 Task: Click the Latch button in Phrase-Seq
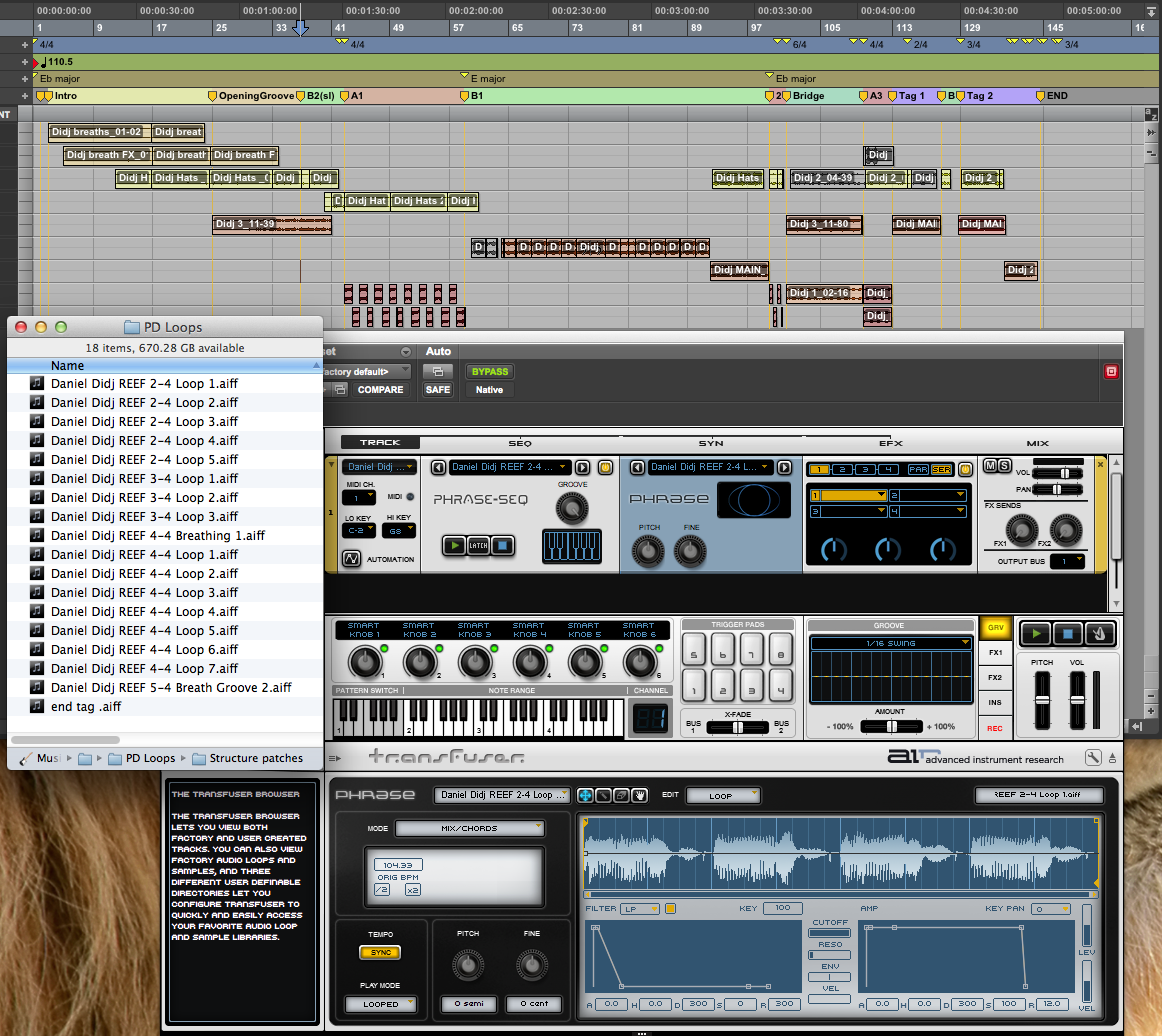click(479, 545)
